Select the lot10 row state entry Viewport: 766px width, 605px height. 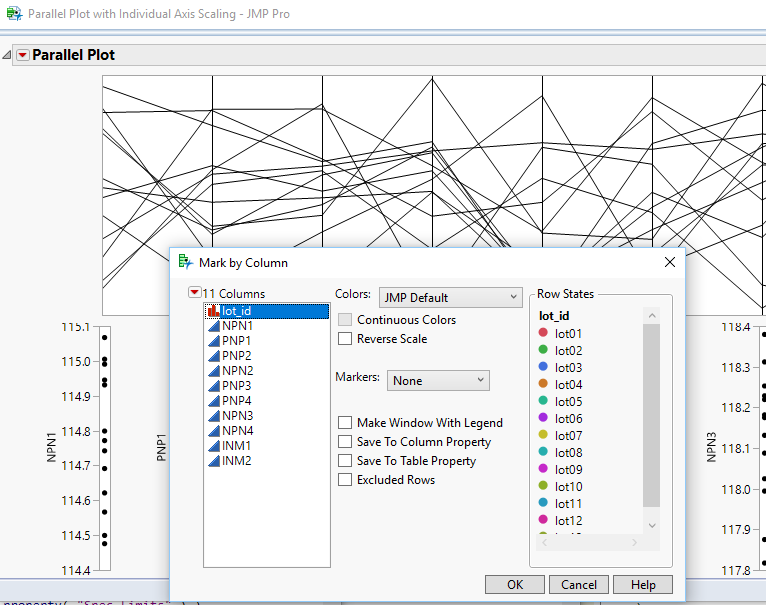pyautogui.click(x=568, y=487)
